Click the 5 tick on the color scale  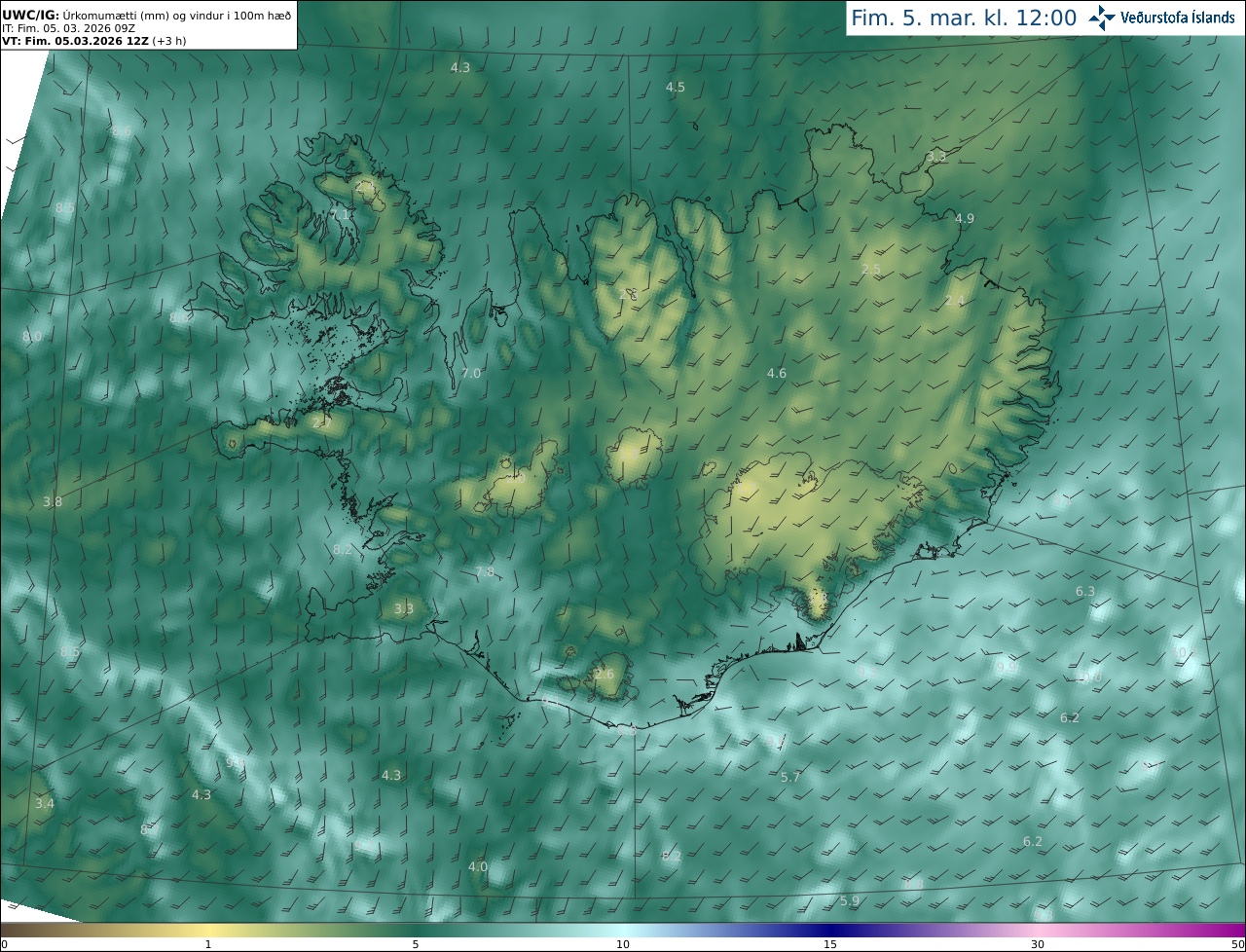[416, 944]
